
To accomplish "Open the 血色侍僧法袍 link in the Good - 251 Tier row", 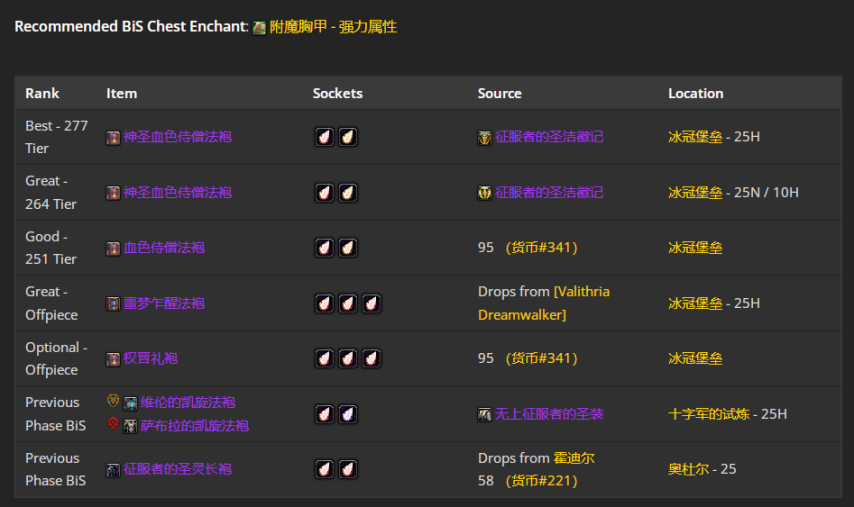I will pos(164,247).
